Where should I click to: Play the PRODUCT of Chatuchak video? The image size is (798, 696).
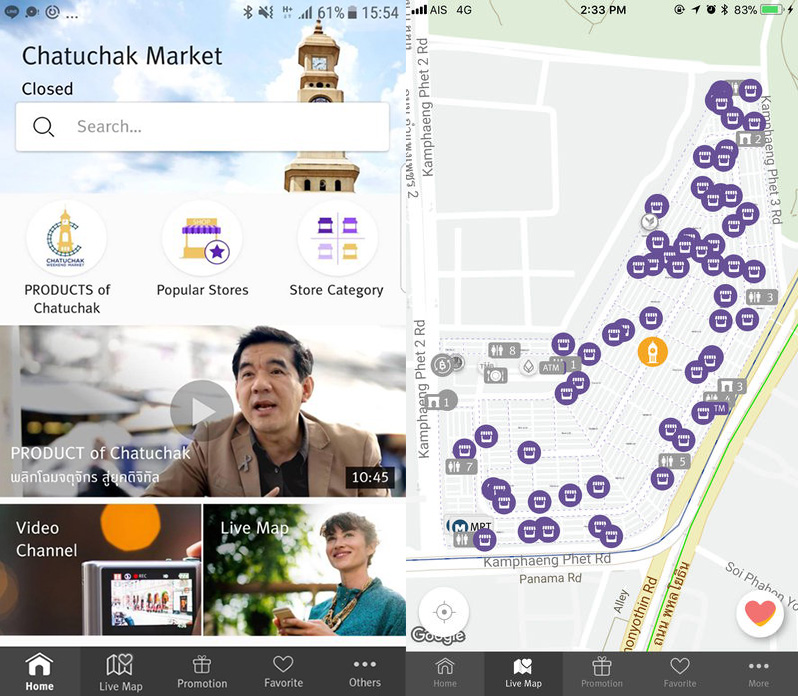coord(202,411)
